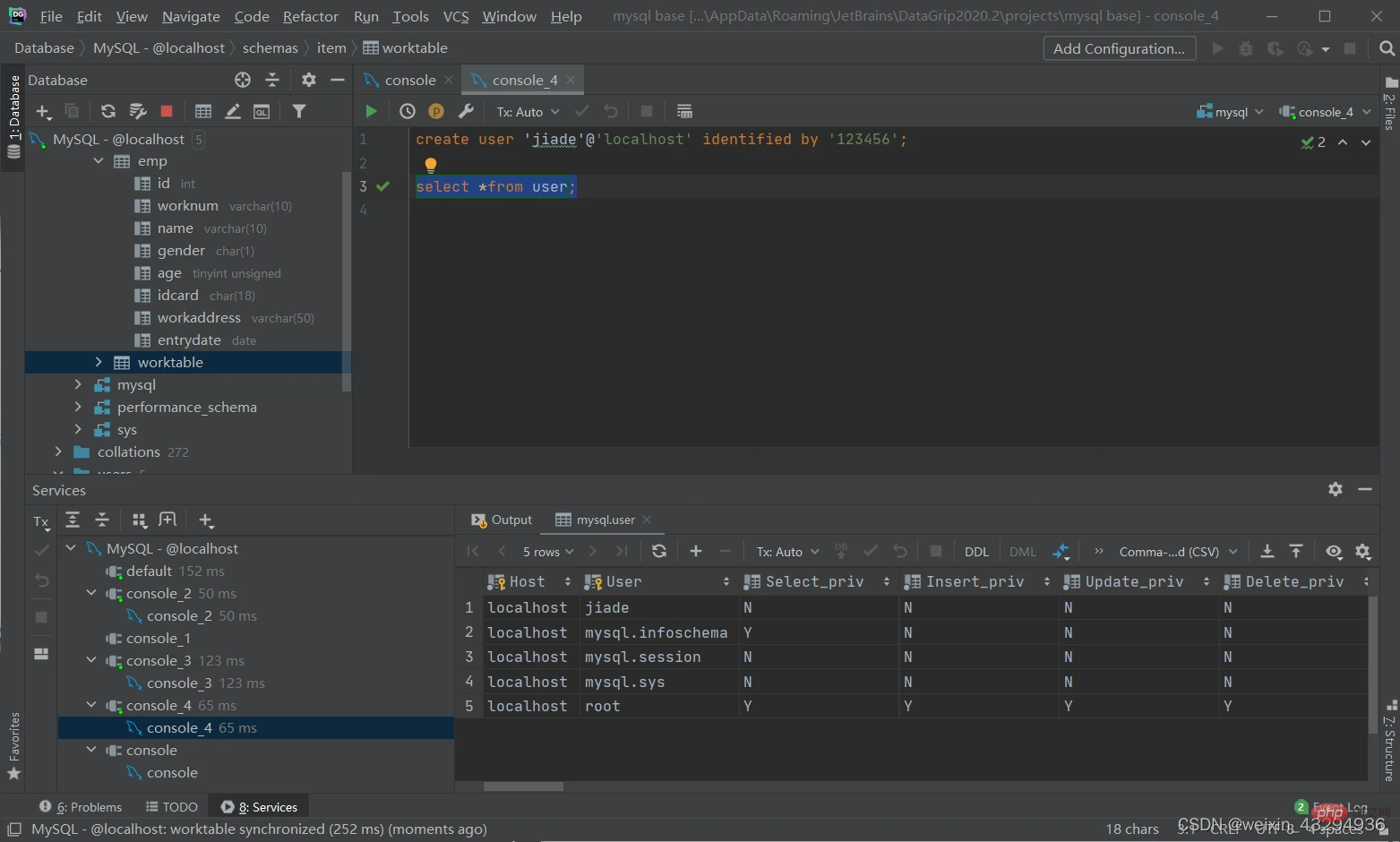Viewport: 1400px width, 842px height.
Task: Open table editor icon in Database toolbar
Action: [203, 111]
